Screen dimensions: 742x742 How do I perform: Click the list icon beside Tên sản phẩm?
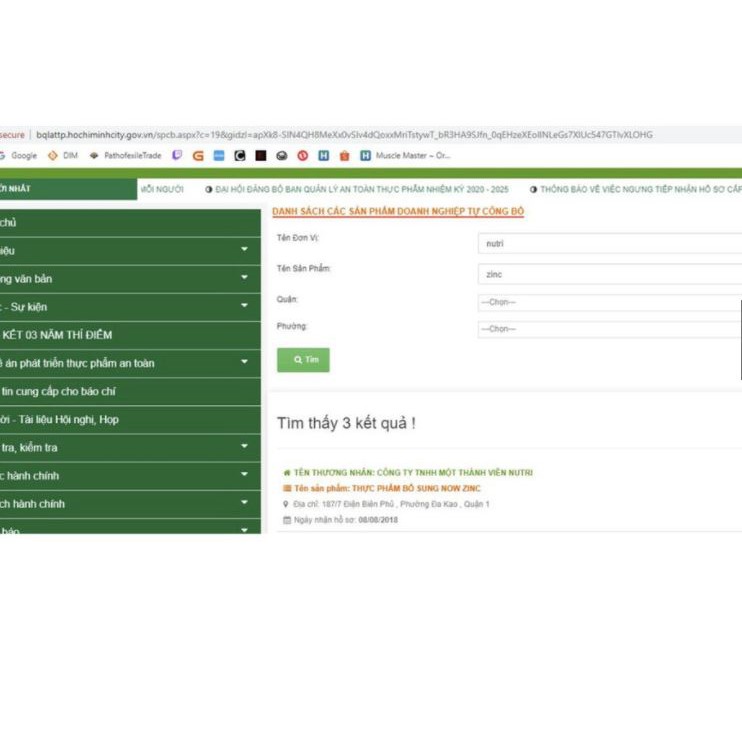pos(287,488)
